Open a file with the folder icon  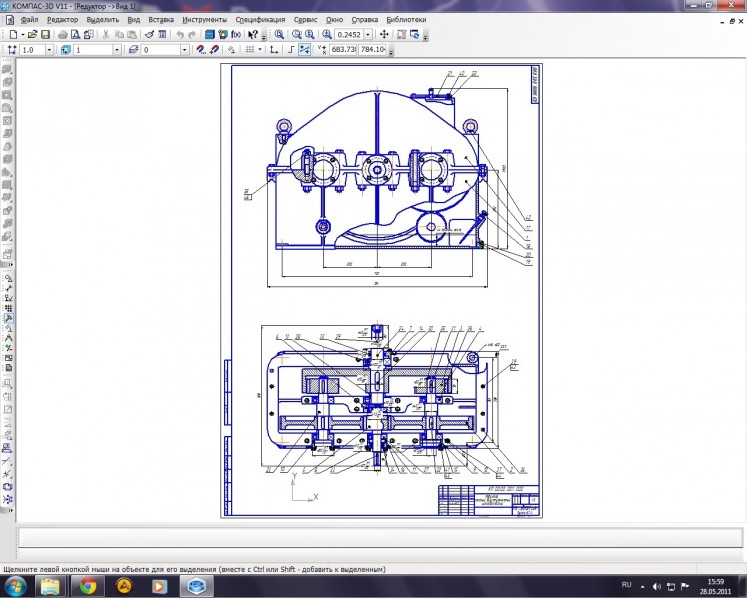pyautogui.click(x=32, y=34)
